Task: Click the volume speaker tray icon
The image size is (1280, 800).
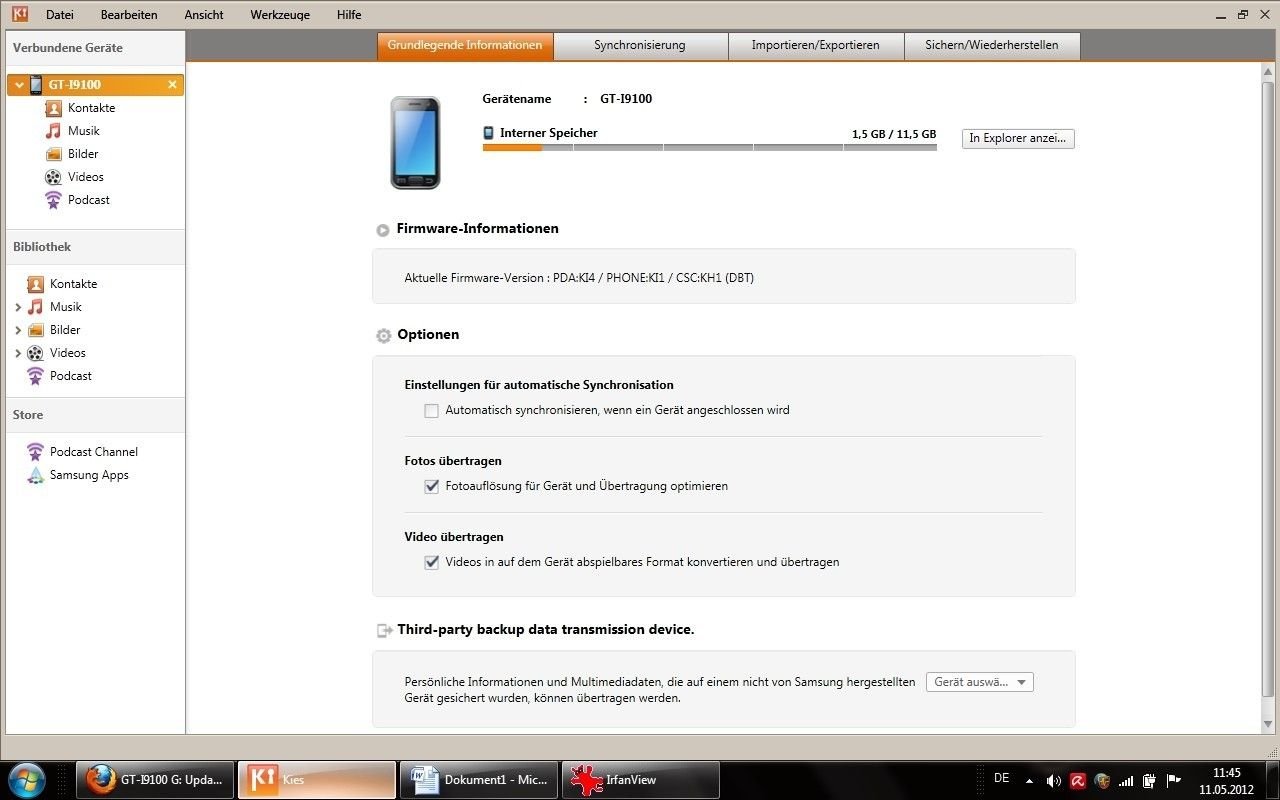Action: (1054, 780)
